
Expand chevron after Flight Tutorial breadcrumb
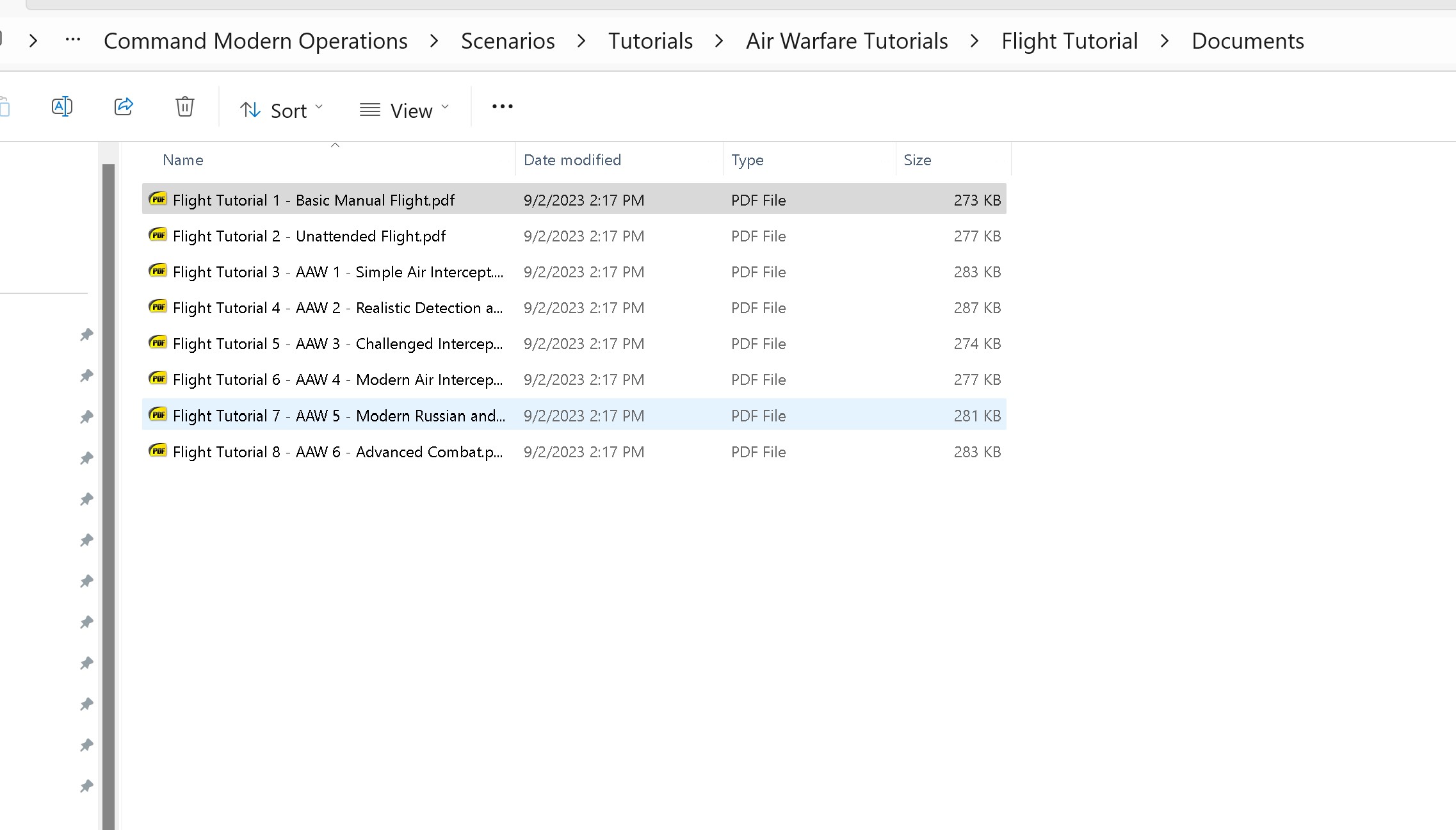1165,41
